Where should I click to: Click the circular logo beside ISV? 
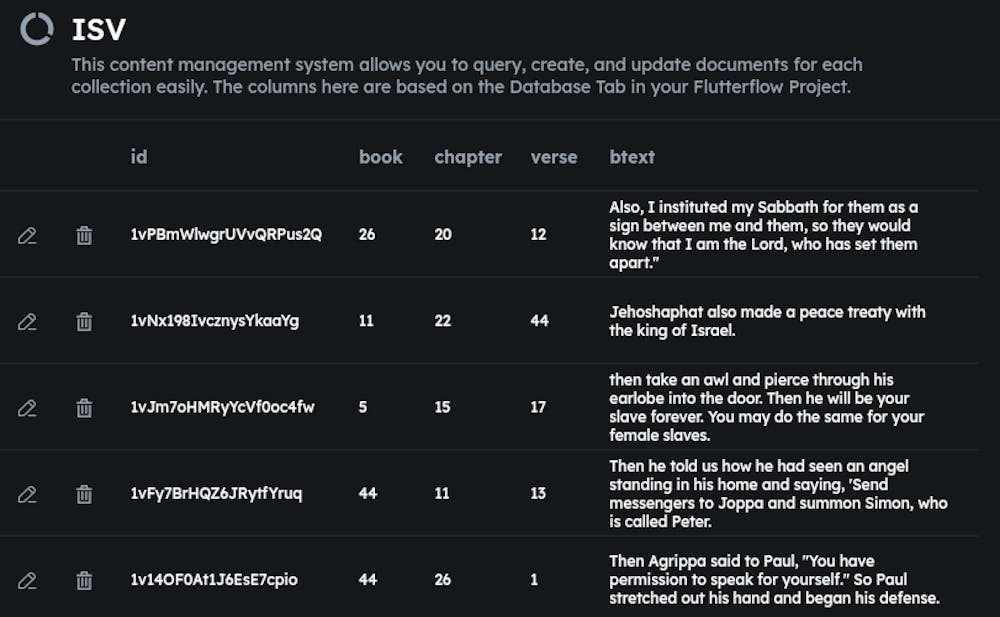37,29
